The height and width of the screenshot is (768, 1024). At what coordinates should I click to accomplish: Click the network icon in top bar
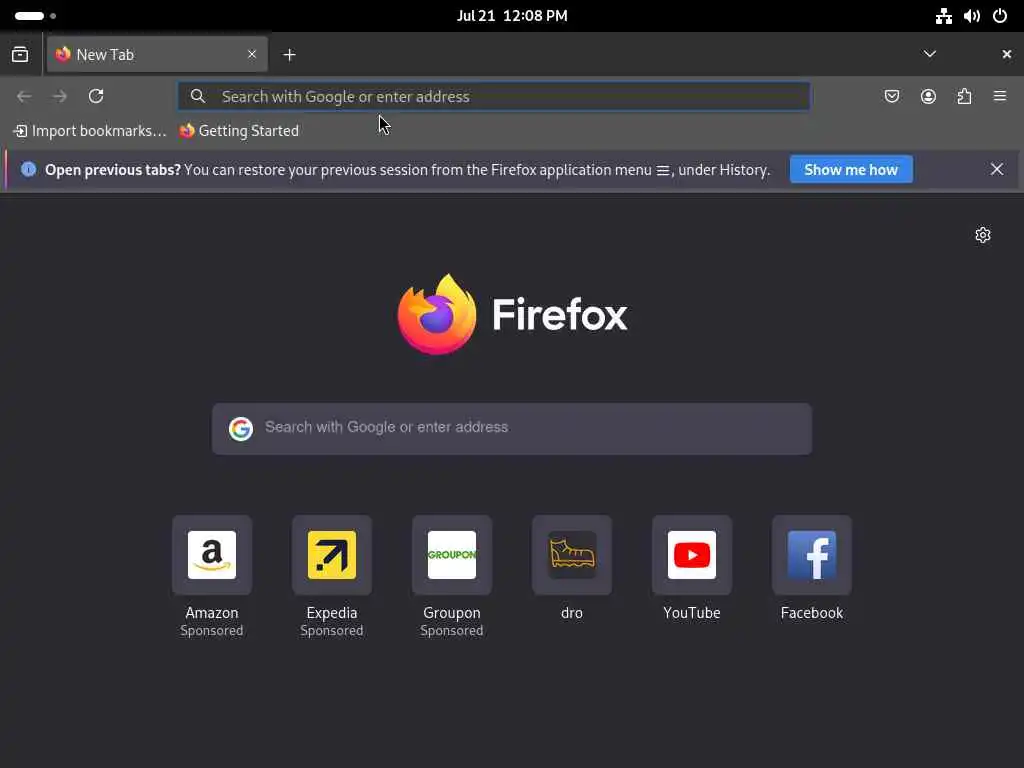944,16
